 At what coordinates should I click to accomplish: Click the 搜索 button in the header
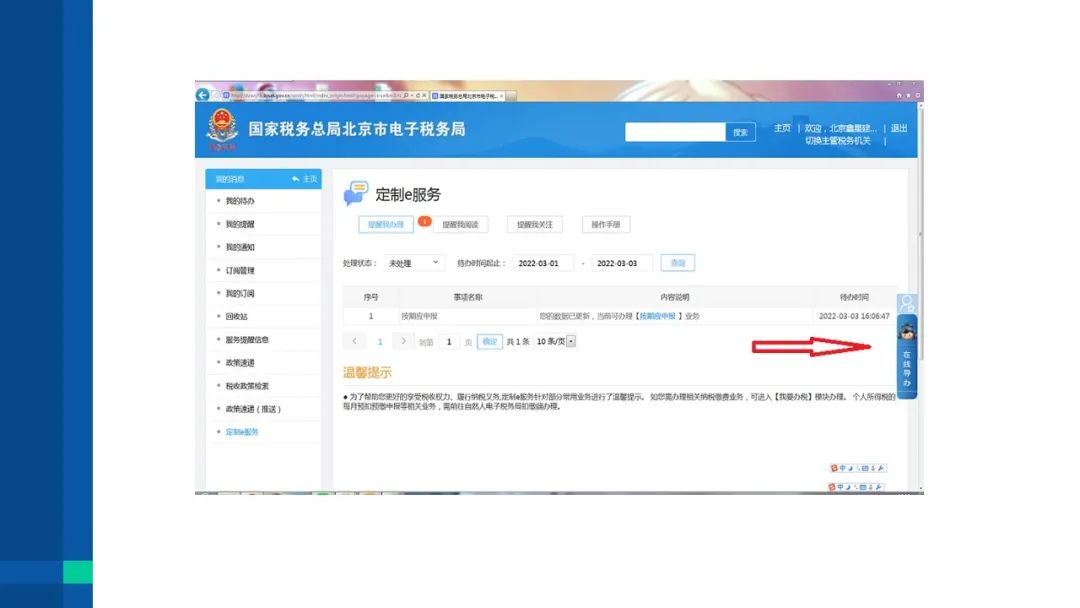pos(740,132)
